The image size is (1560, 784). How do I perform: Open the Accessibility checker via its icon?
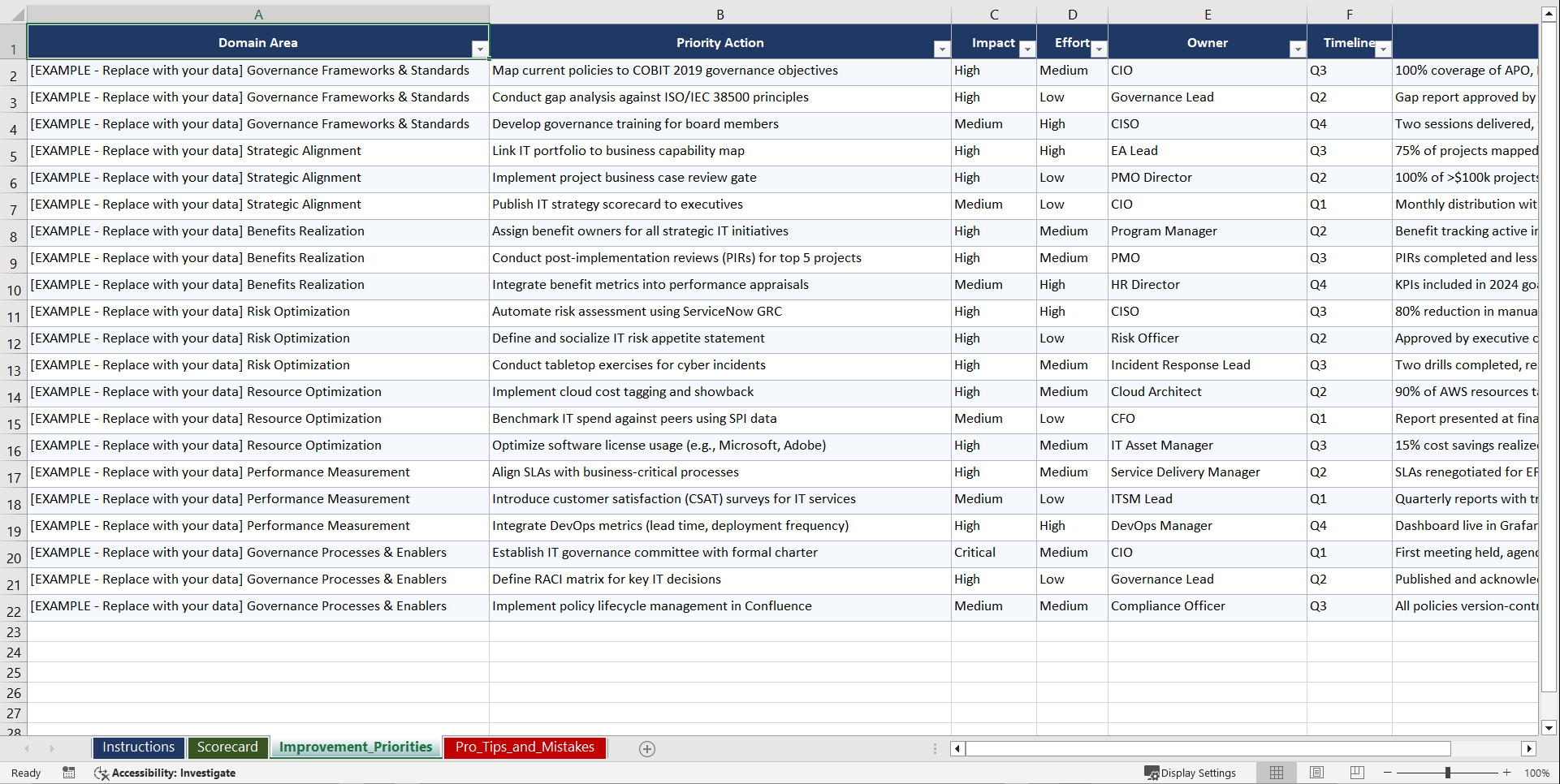click(x=102, y=773)
